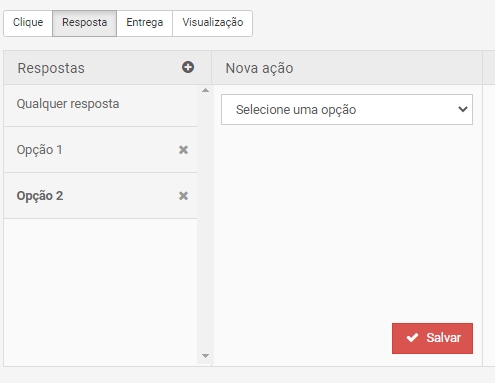
Task: Select the Qualquer resposta row
Action: pos(100,106)
